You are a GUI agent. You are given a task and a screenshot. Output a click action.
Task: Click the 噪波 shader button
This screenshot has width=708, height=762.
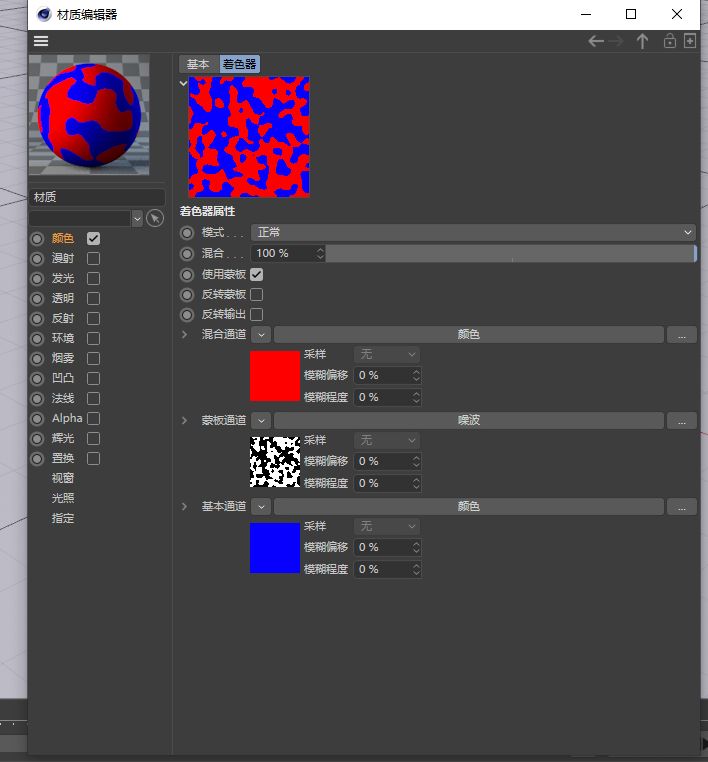click(468, 420)
